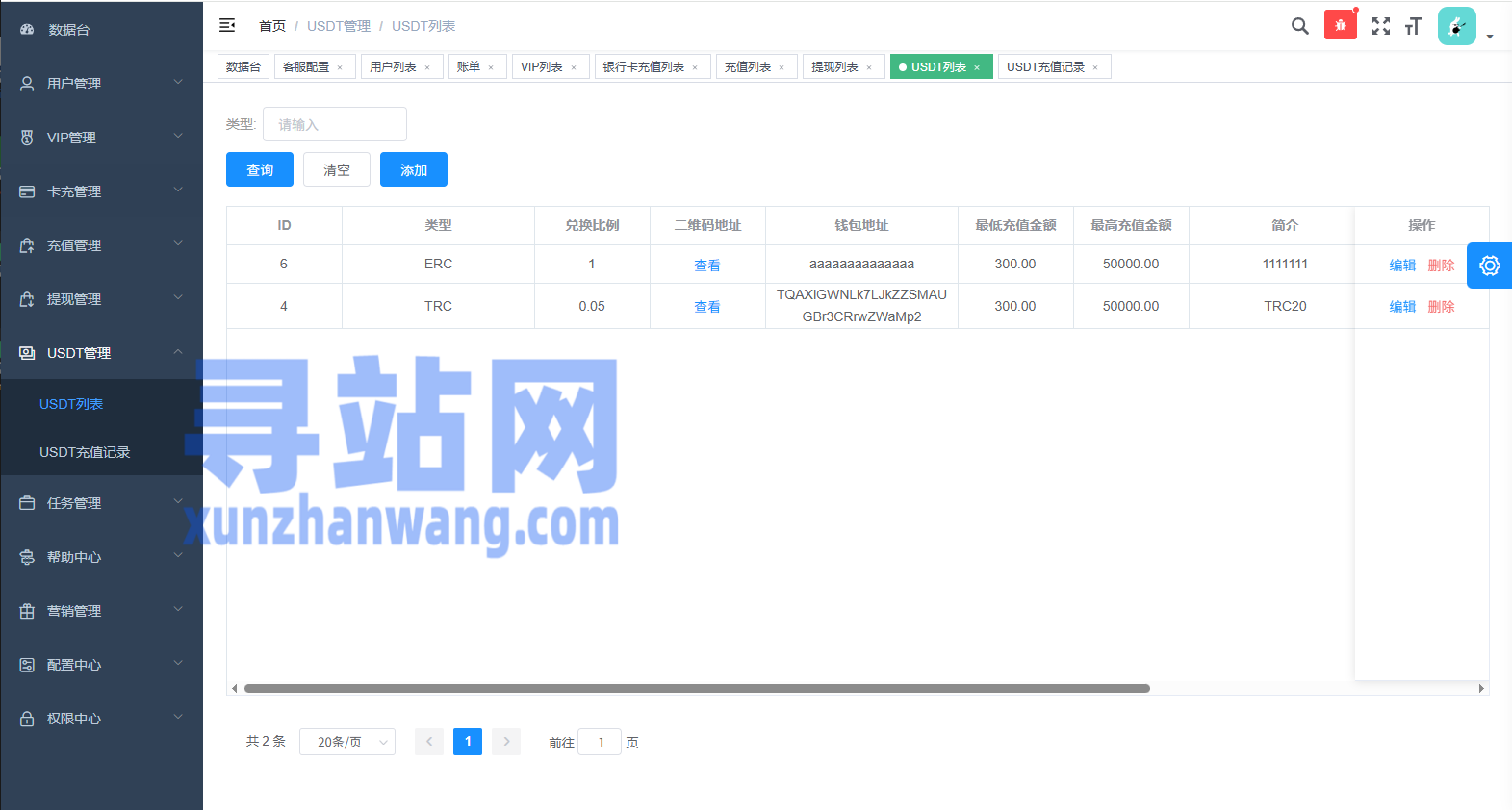Close the 银行卡充值列表 tab

(695, 67)
